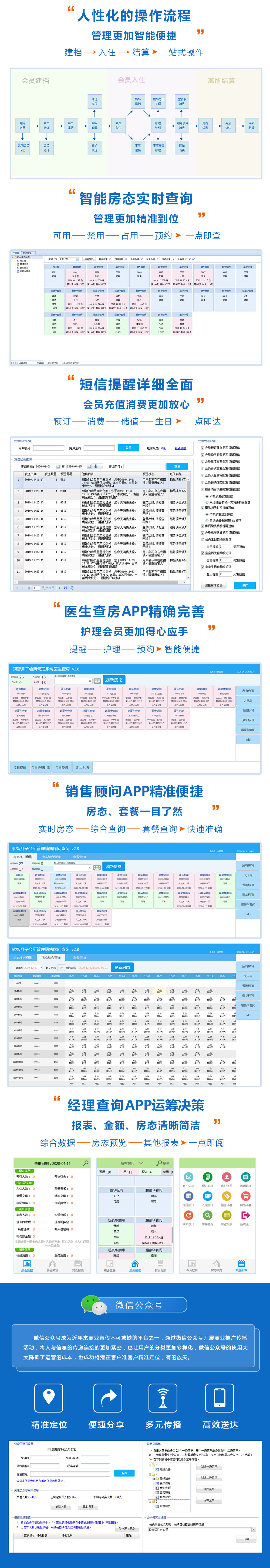Tap the 库存查询 magnifier icon

pyautogui.click(x=208, y=1216)
